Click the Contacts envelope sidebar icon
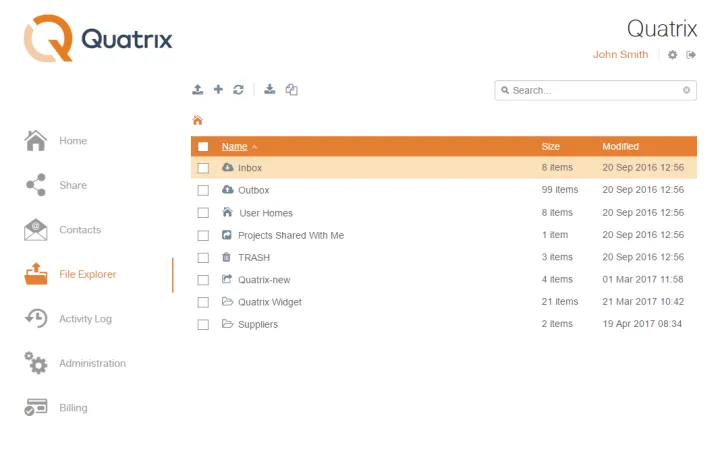The width and height of the screenshot is (720, 474). [36, 230]
